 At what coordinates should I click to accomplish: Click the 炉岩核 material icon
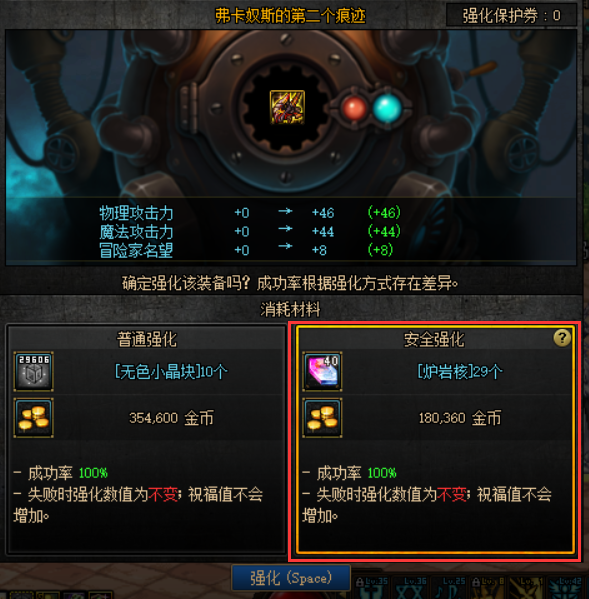322,371
